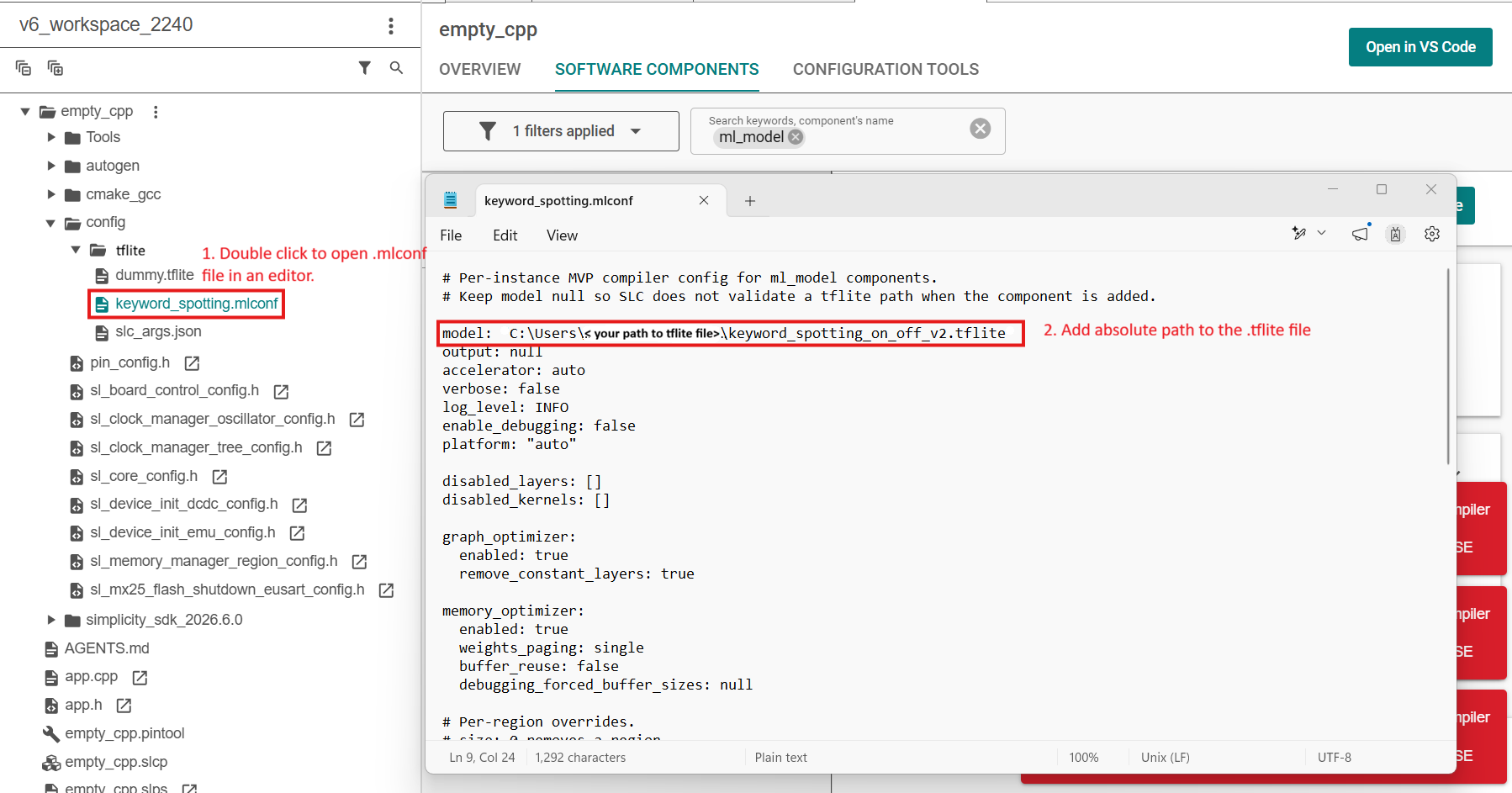Expand the simplicity_sdk_2026.6.0 folder
Image resolution: width=1512 pixels, height=793 pixels.
[51, 620]
